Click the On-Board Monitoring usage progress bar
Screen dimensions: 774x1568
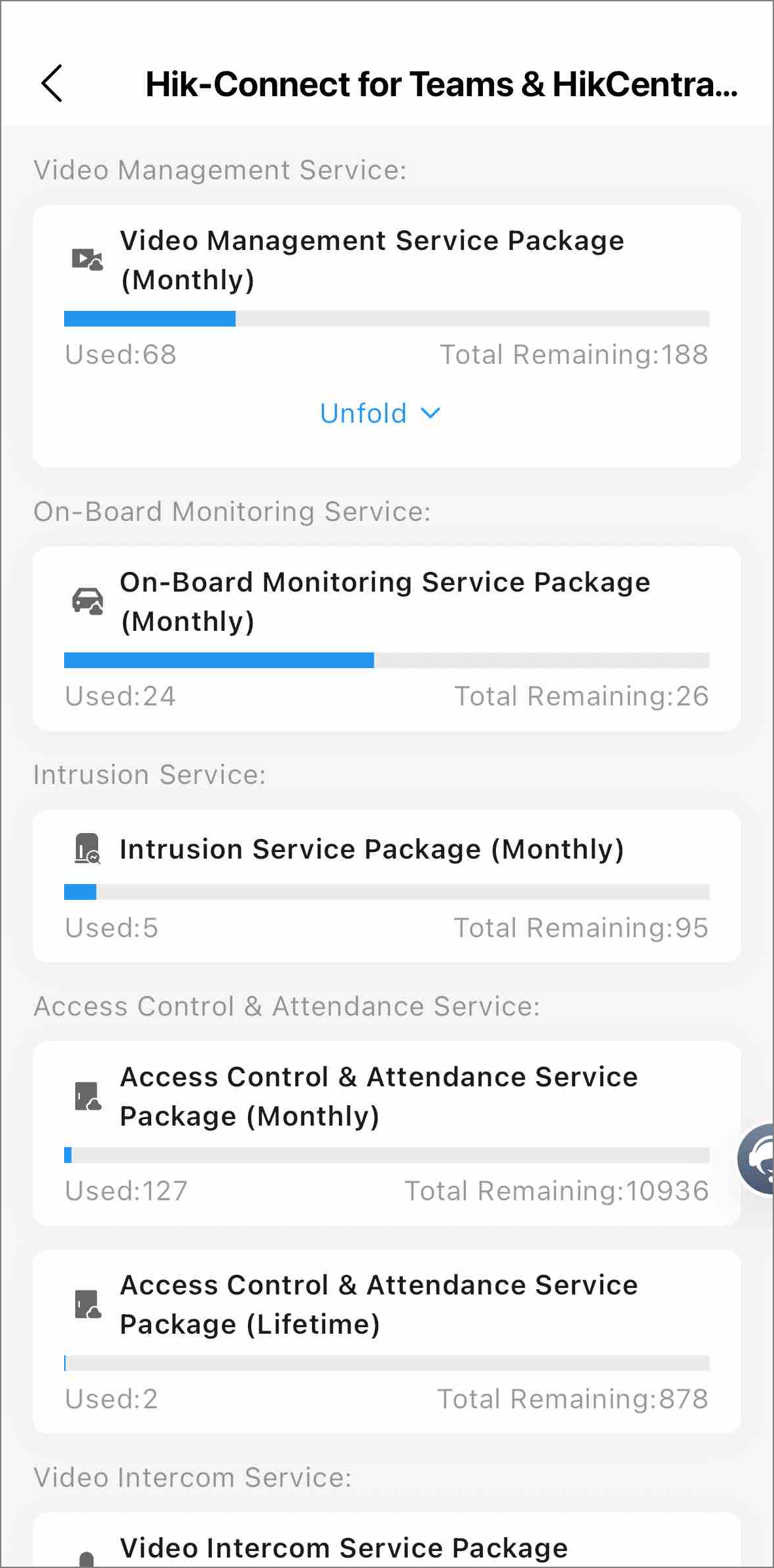pyautogui.click(x=387, y=660)
